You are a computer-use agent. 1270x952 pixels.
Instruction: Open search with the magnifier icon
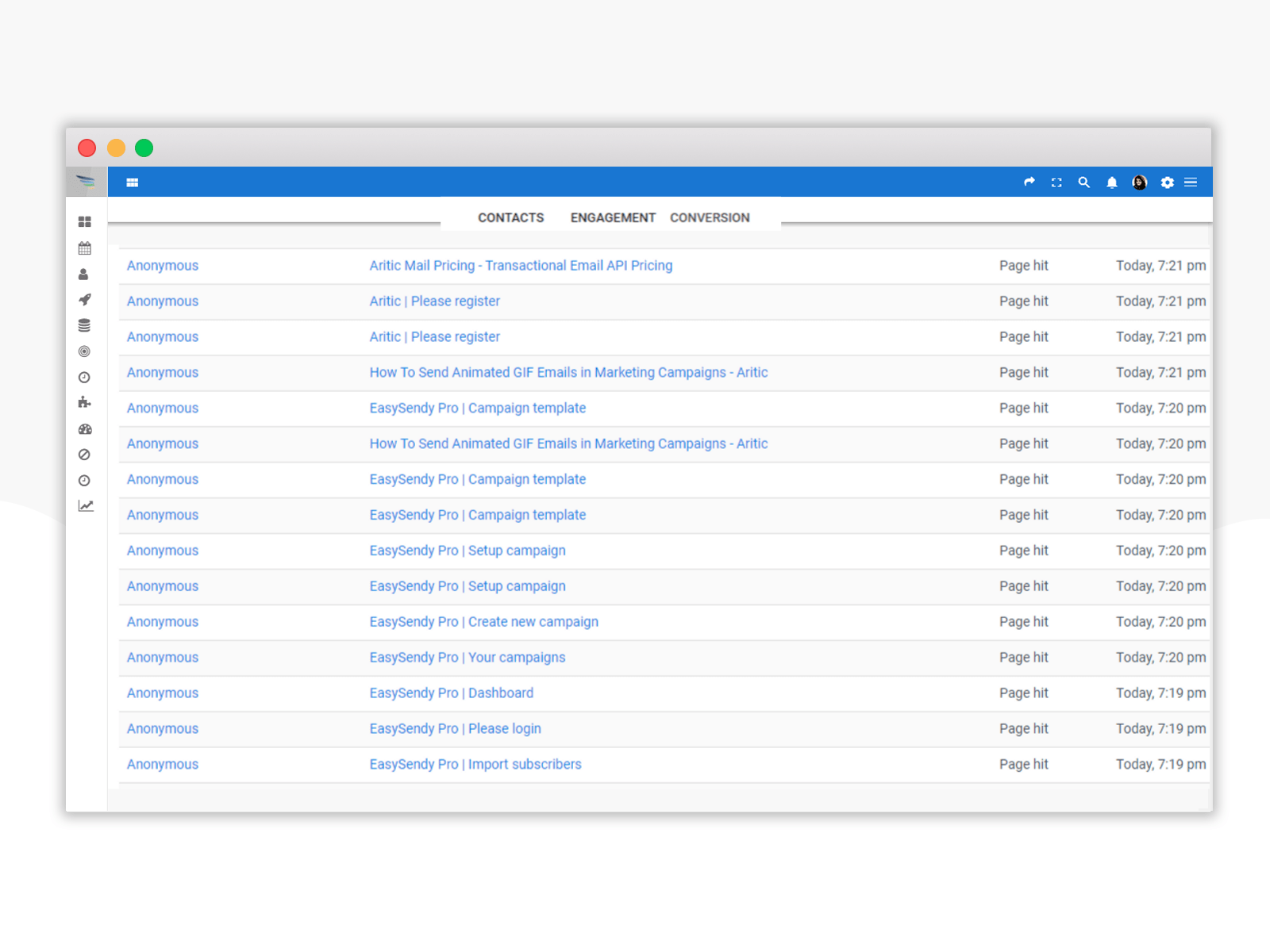point(1083,182)
